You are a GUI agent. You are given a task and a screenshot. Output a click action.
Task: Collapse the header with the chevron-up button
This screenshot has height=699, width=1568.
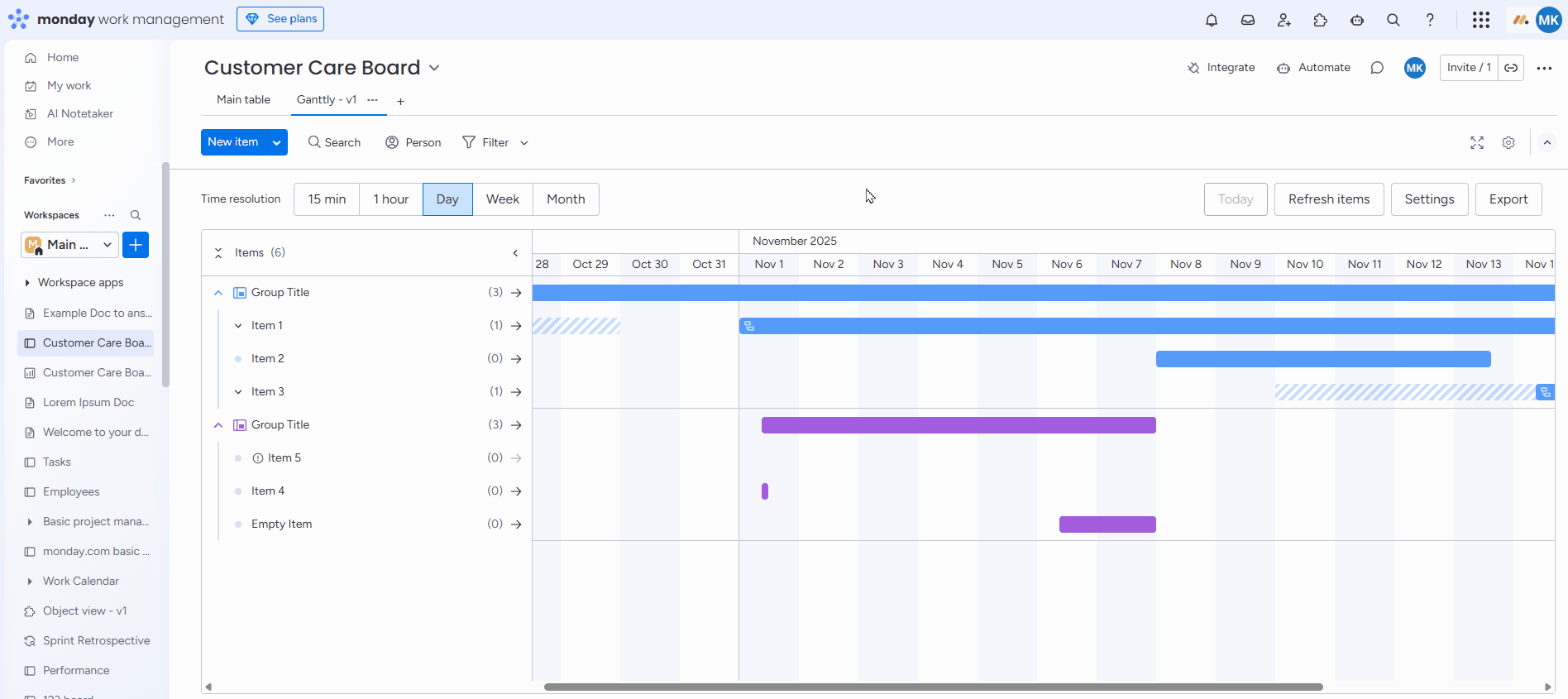point(1547,143)
